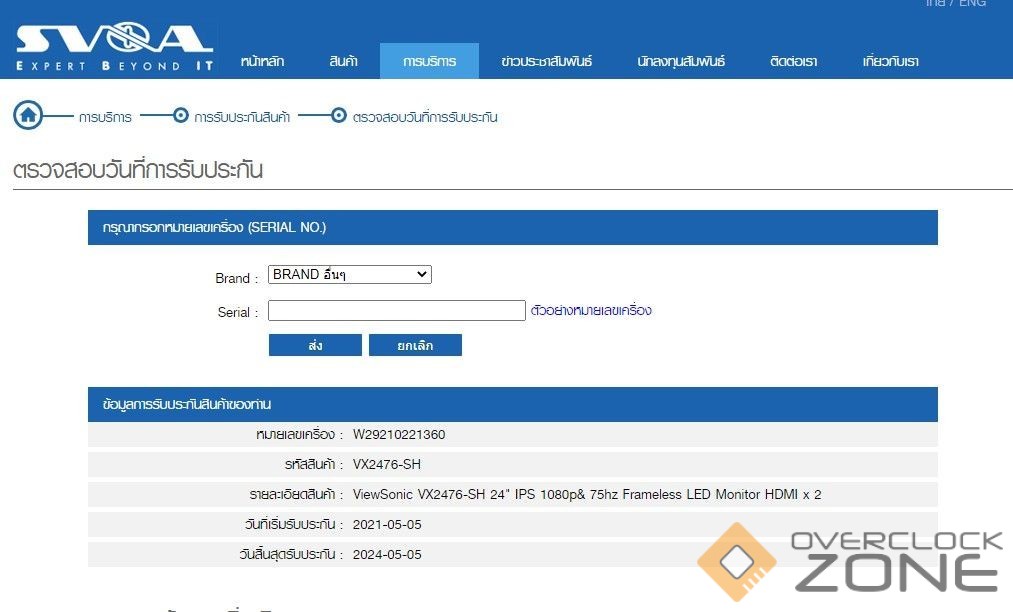
Task: Open the ตัวอย่างหมายเลขเครื่อง example link
Action: (x=591, y=310)
